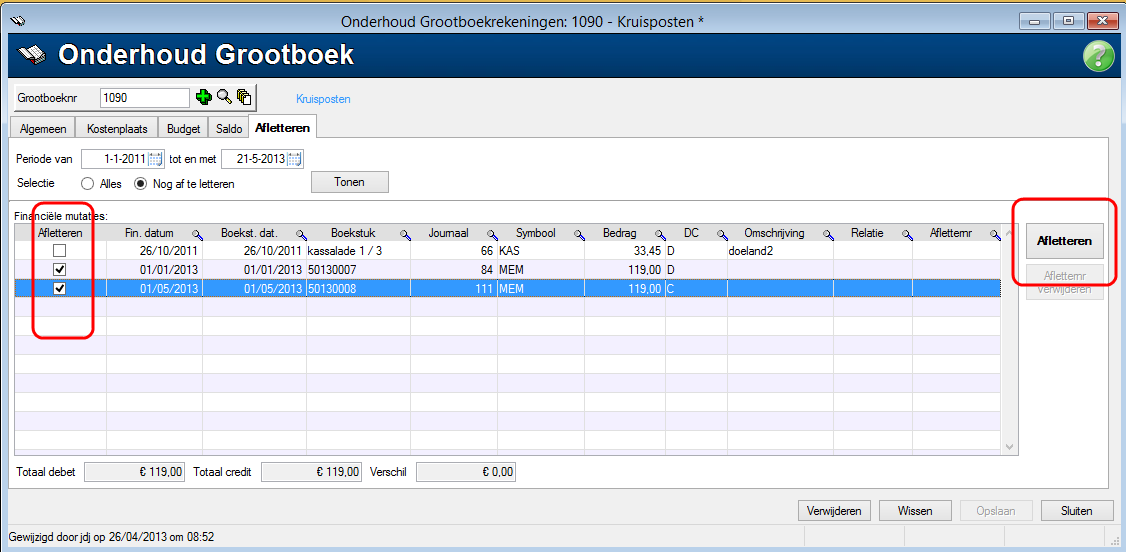The image size is (1126, 552).
Task: Search ledger number with magnifier icon
Action: [224, 97]
